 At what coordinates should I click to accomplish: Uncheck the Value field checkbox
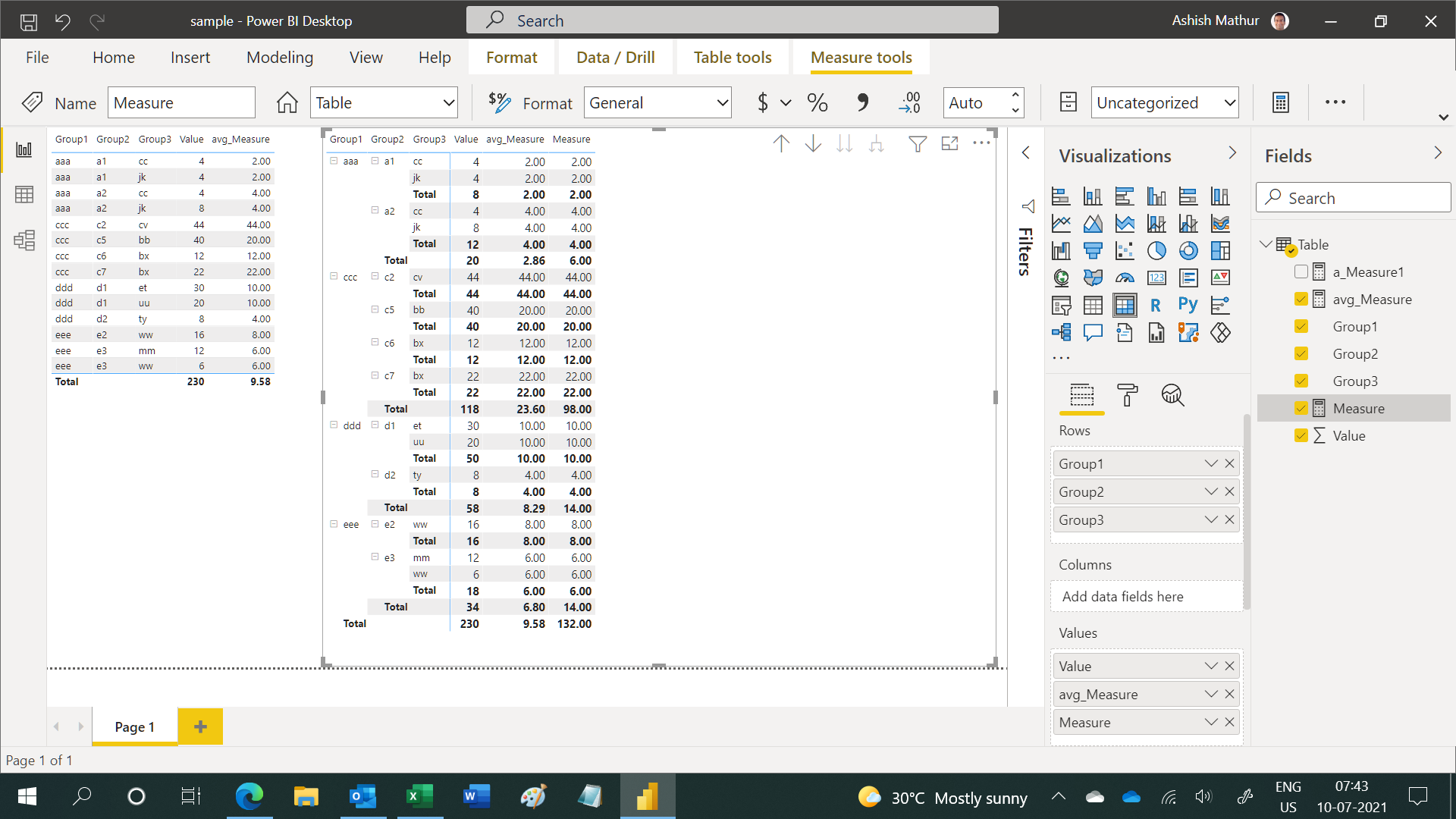(x=1301, y=436)
